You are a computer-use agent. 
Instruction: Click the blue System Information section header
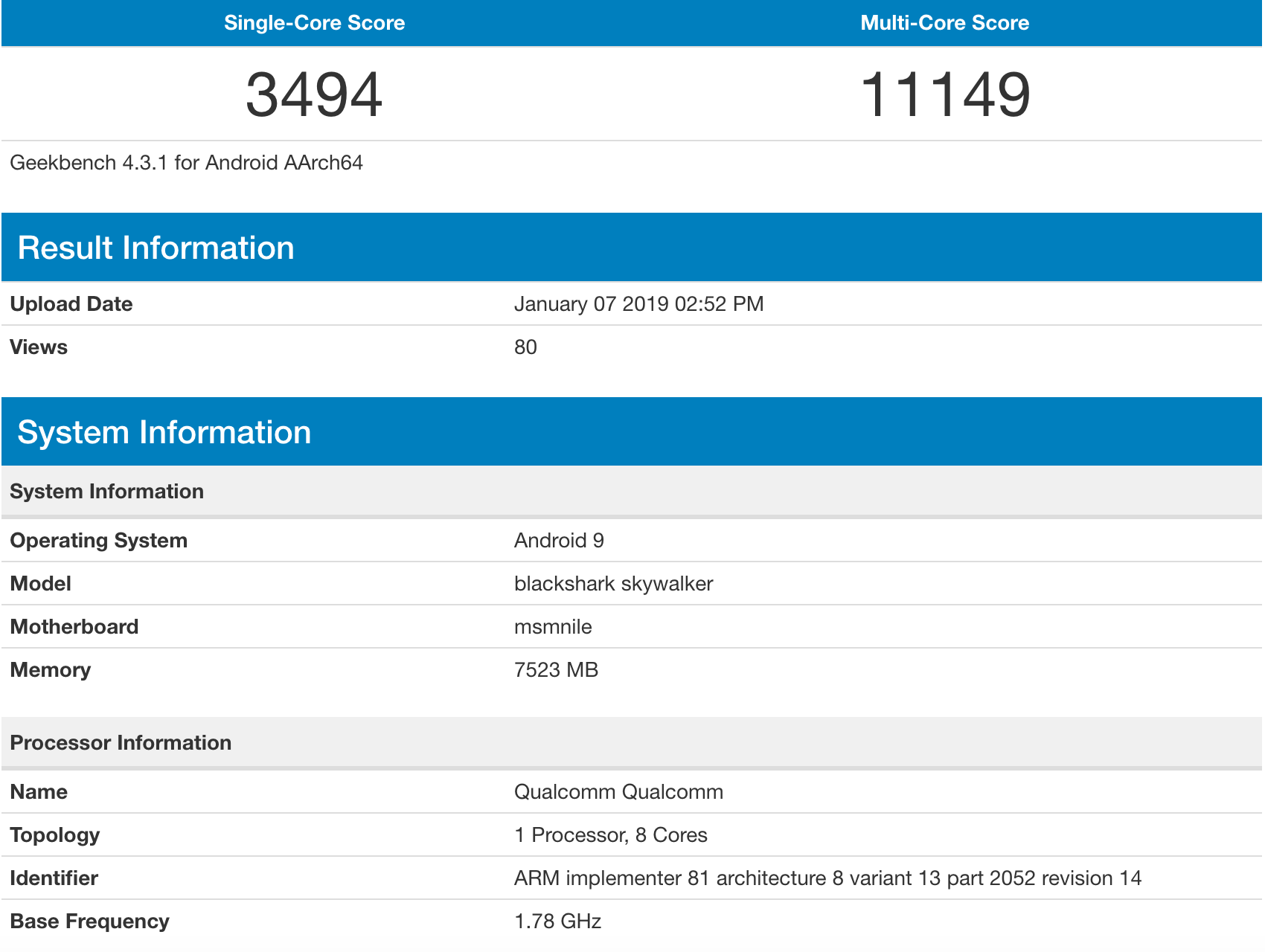tap(164, 432)
